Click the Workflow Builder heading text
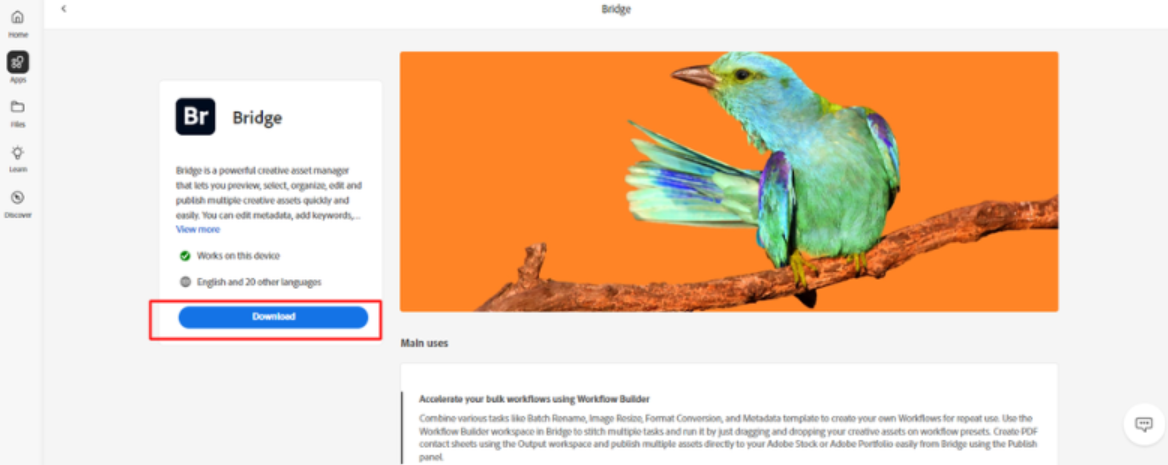 click(532, 399)
